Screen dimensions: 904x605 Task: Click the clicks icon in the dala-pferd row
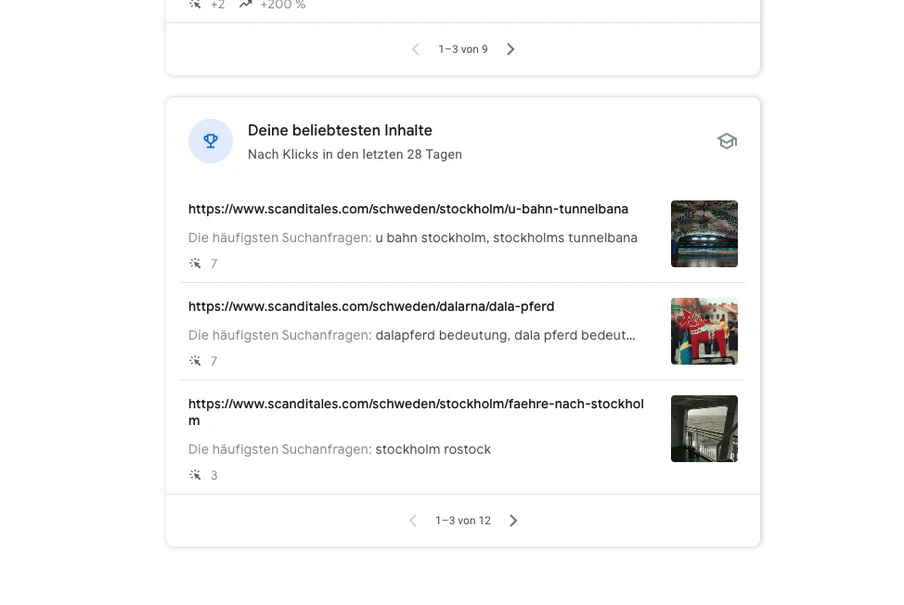(x=195, y=361)
